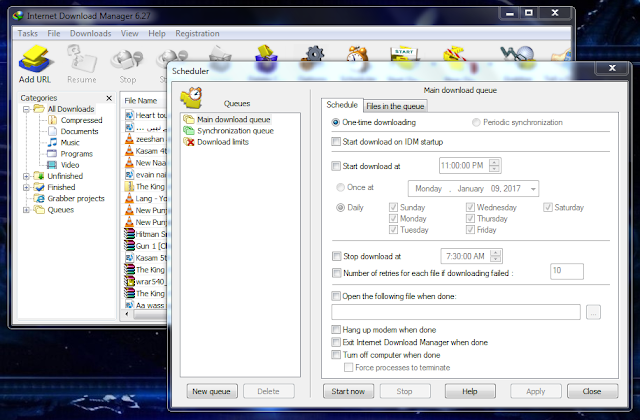The image size is (640, 420).
Task: Click the Stop toolbar icon in main window
Action: (127, 60)
